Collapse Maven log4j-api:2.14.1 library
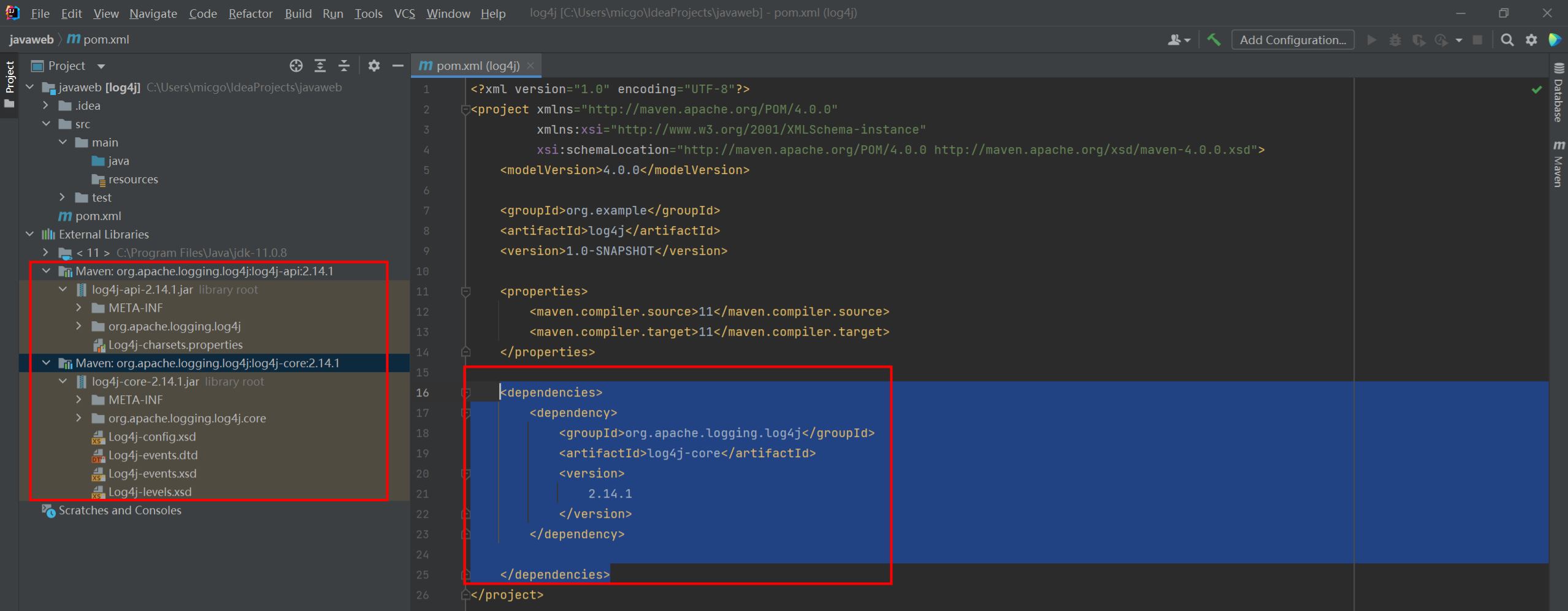 [46, 271]
